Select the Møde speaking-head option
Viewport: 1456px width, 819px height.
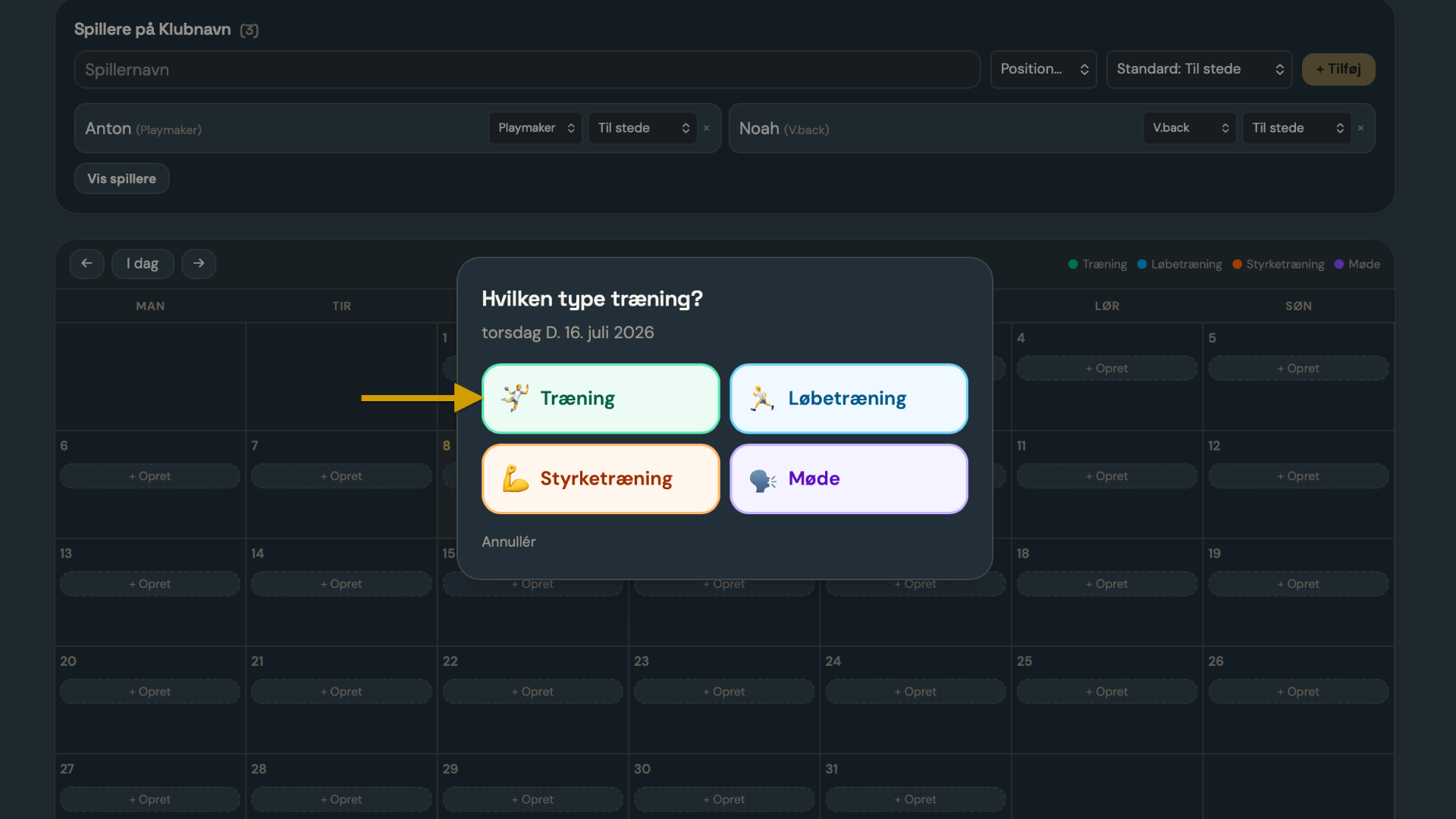pos(849,479)
